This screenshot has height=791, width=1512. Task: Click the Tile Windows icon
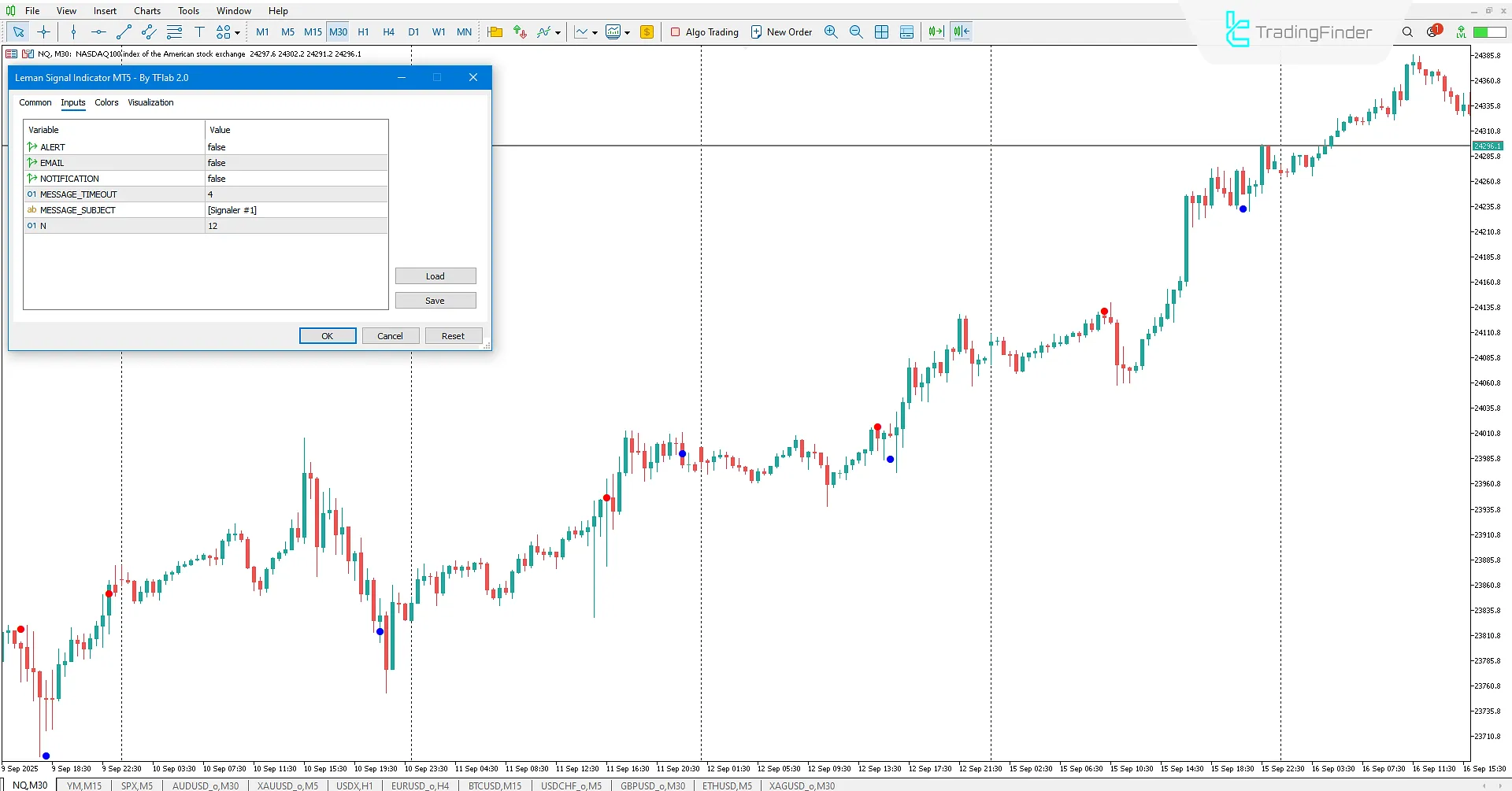[881, 31]
